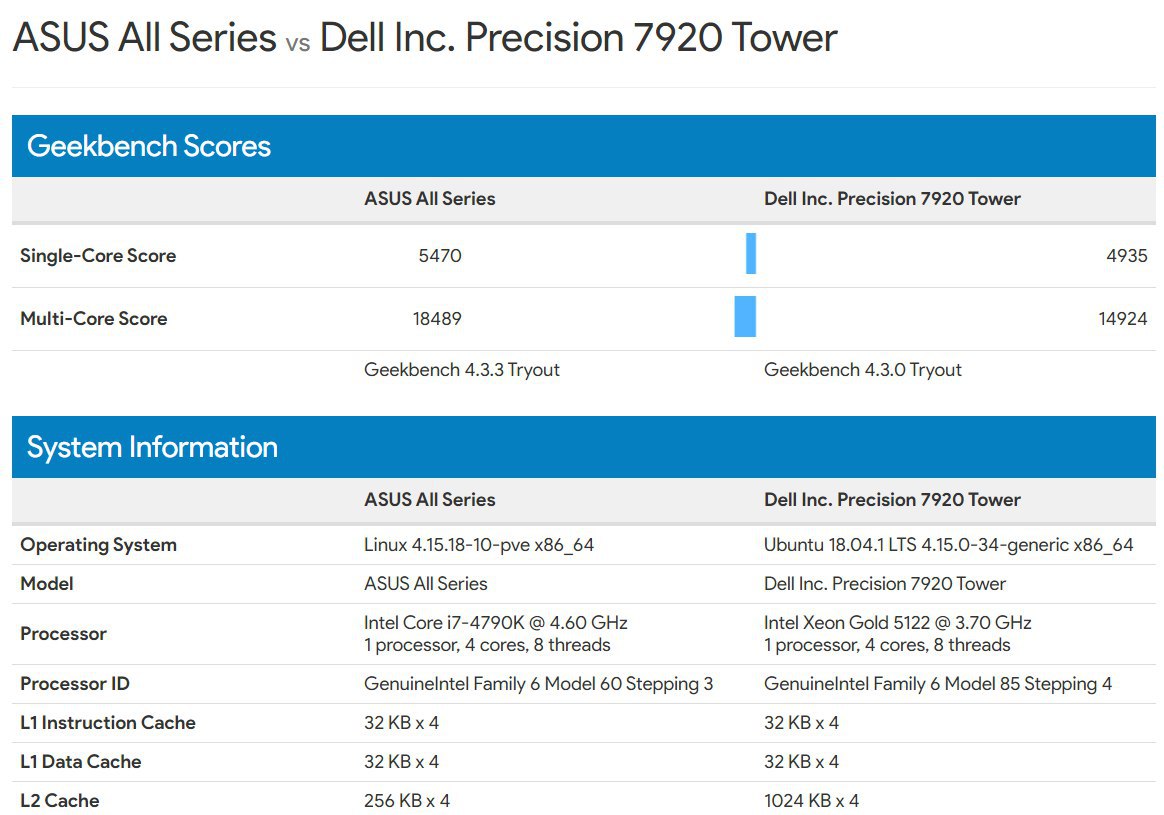Select the Geekbench Scores section header
The height and width of the screenshot is (815, 1164).
point(583,145)
